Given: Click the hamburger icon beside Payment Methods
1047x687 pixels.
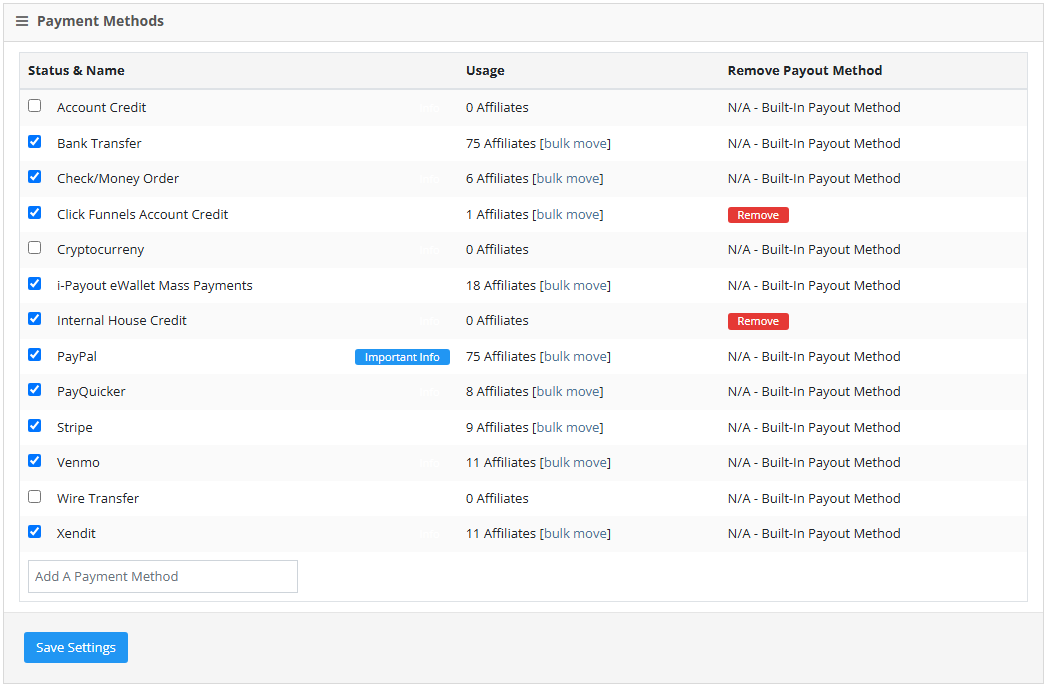Looking at the screenshot, I should click(22, 21).
